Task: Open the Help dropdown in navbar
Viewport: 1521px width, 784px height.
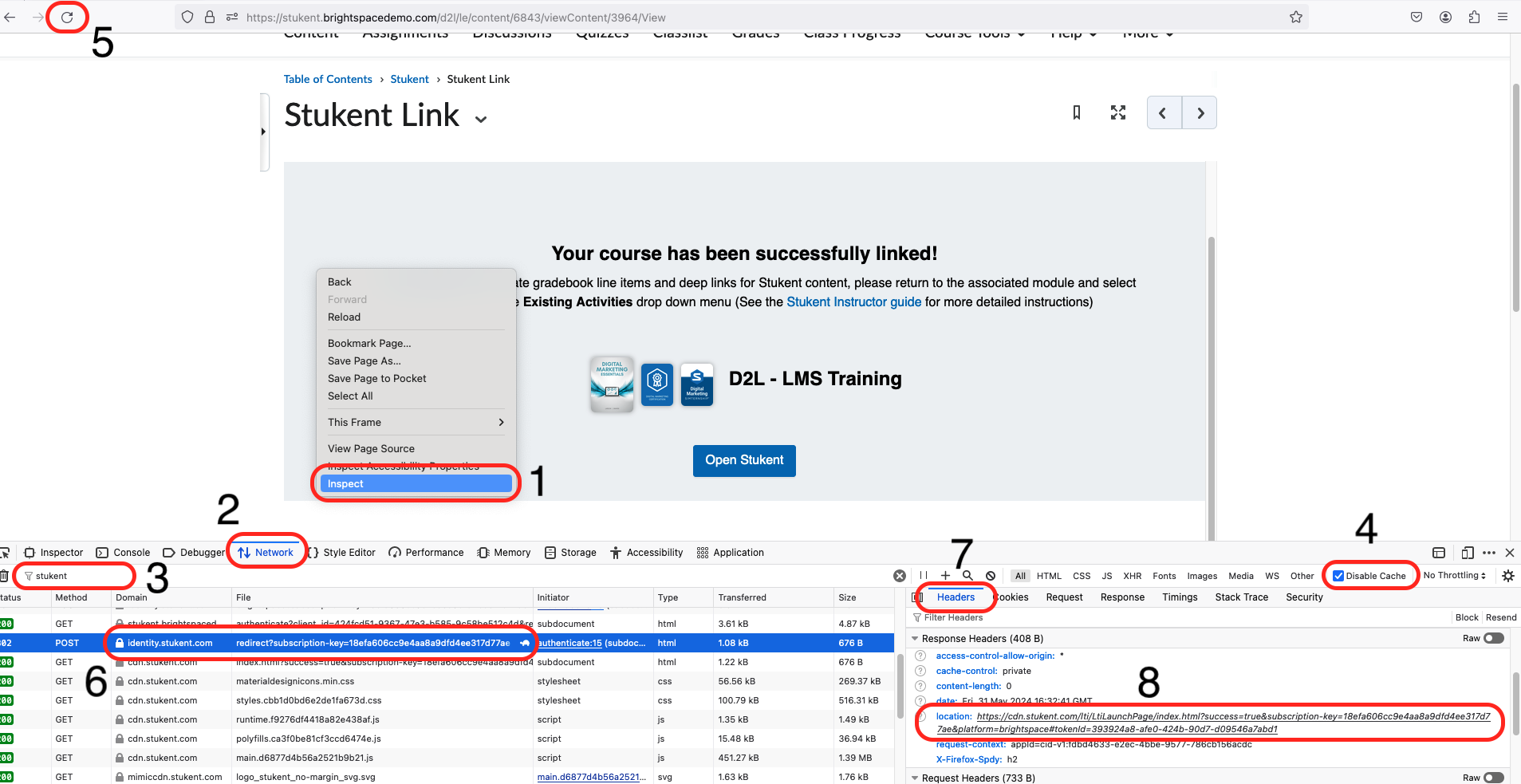Action: pyautogui.click(x=1074, y=33)
